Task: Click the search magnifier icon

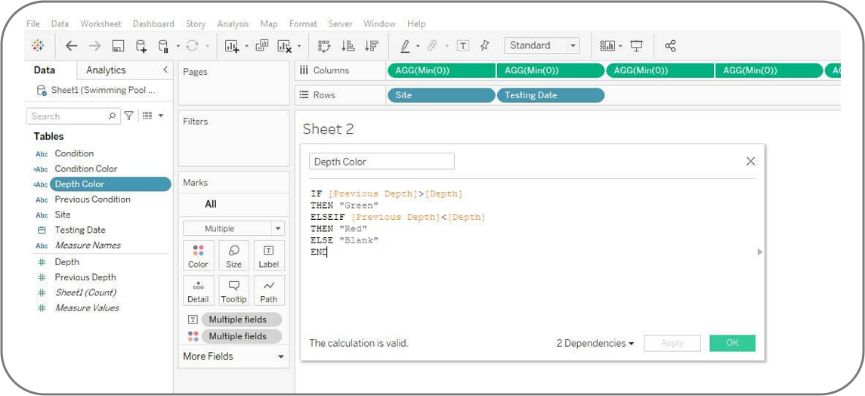Action: 112,116
